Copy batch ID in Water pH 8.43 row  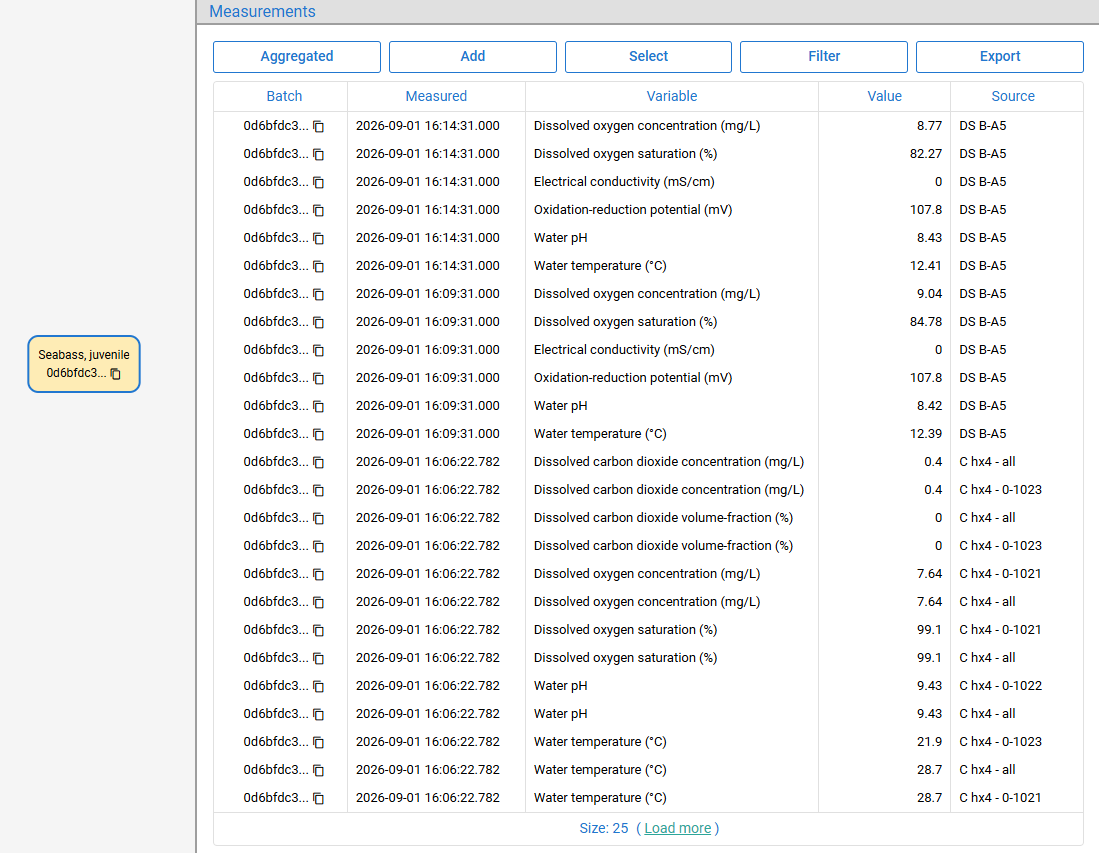[x=318, y=238]
